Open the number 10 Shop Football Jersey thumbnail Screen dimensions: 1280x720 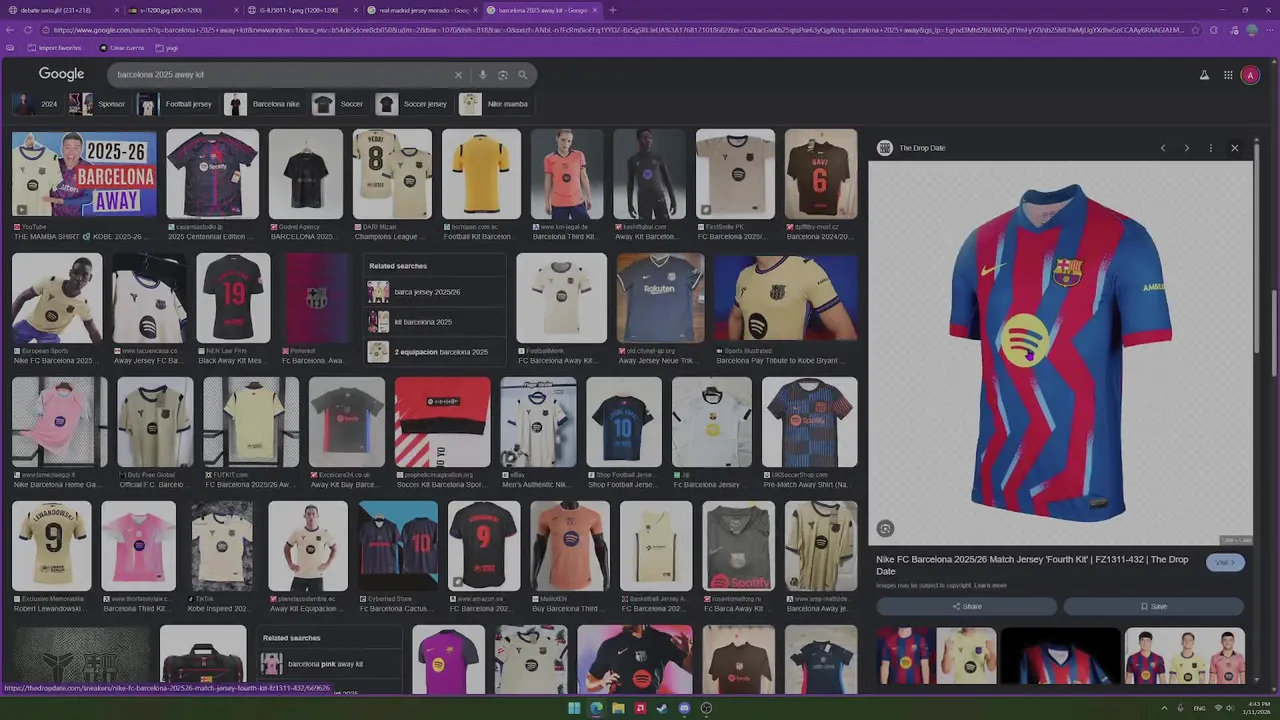(623, 422)
